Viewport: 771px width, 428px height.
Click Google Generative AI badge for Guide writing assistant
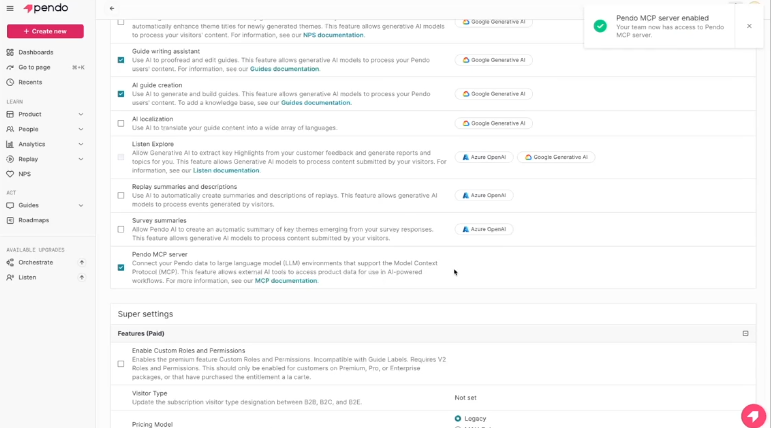pyautogui.click(x=493, y=60)
